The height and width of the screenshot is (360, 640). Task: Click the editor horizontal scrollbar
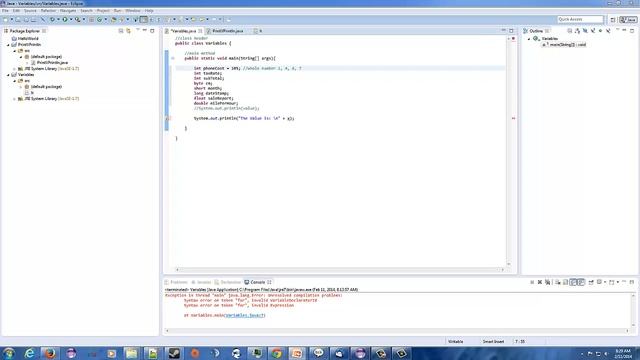[340, 269]
